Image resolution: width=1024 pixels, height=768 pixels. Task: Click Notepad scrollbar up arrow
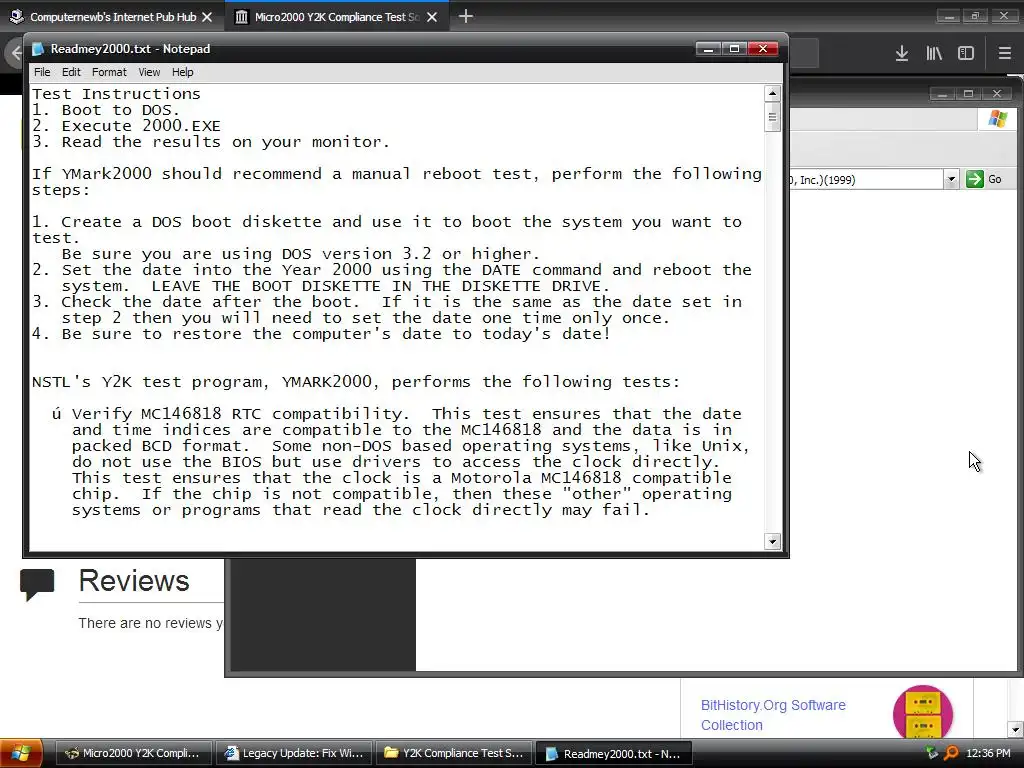coord(773,93)
